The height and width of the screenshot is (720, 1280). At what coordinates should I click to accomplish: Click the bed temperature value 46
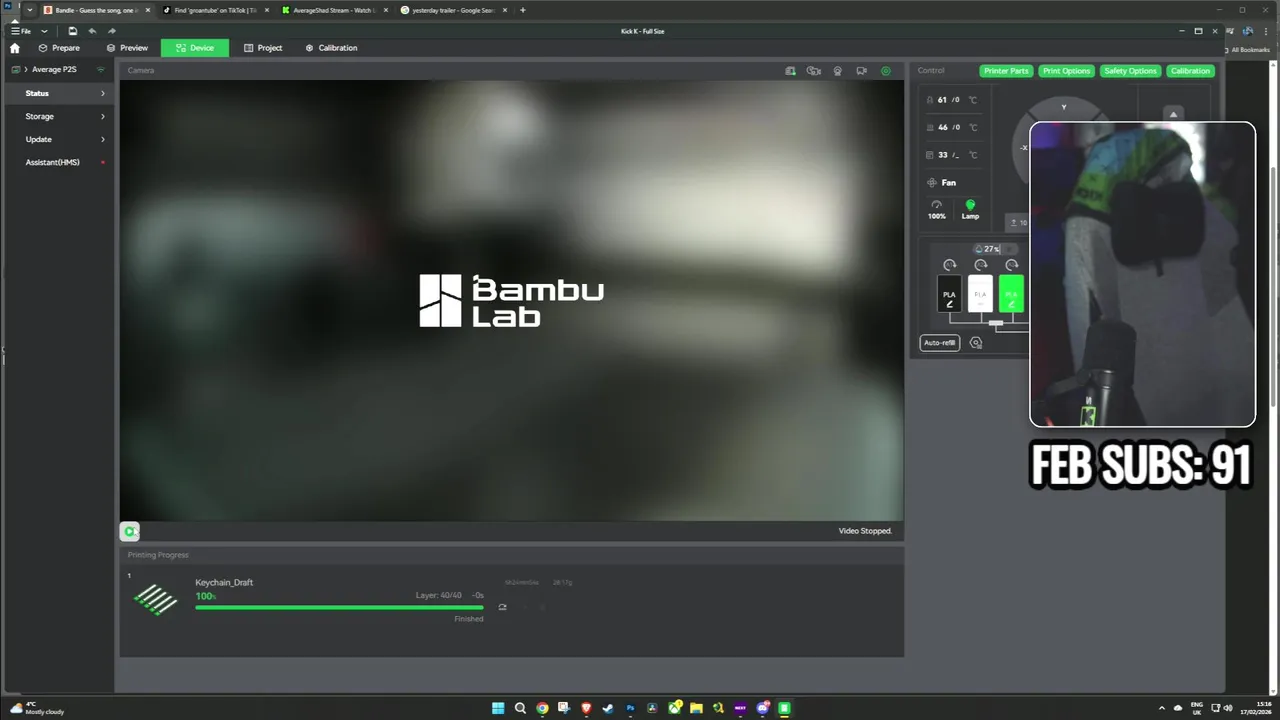point(942,127)
